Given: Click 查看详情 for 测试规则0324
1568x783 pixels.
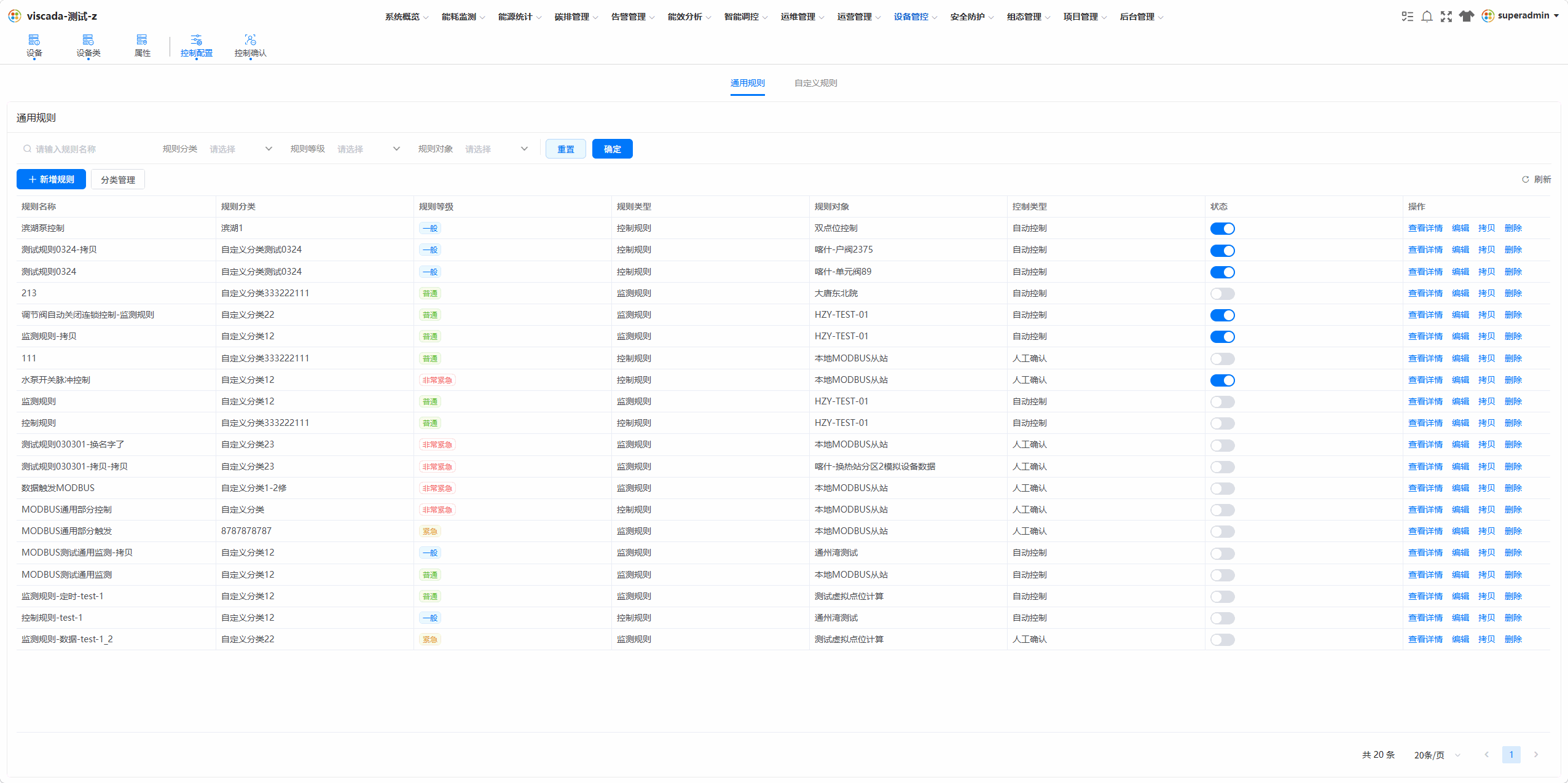Looking at the screenshot, I should coord(1425,272).
